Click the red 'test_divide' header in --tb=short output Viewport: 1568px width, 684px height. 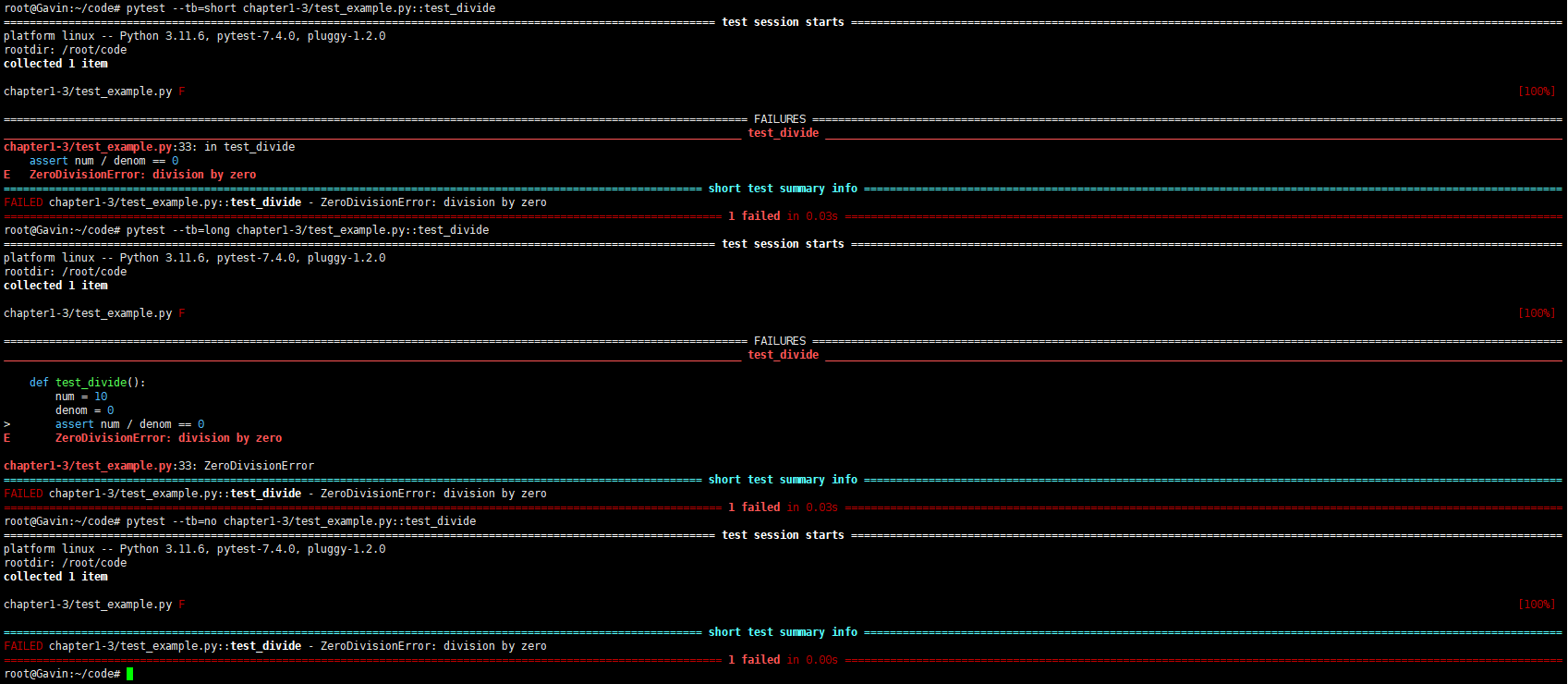point(783,133)
